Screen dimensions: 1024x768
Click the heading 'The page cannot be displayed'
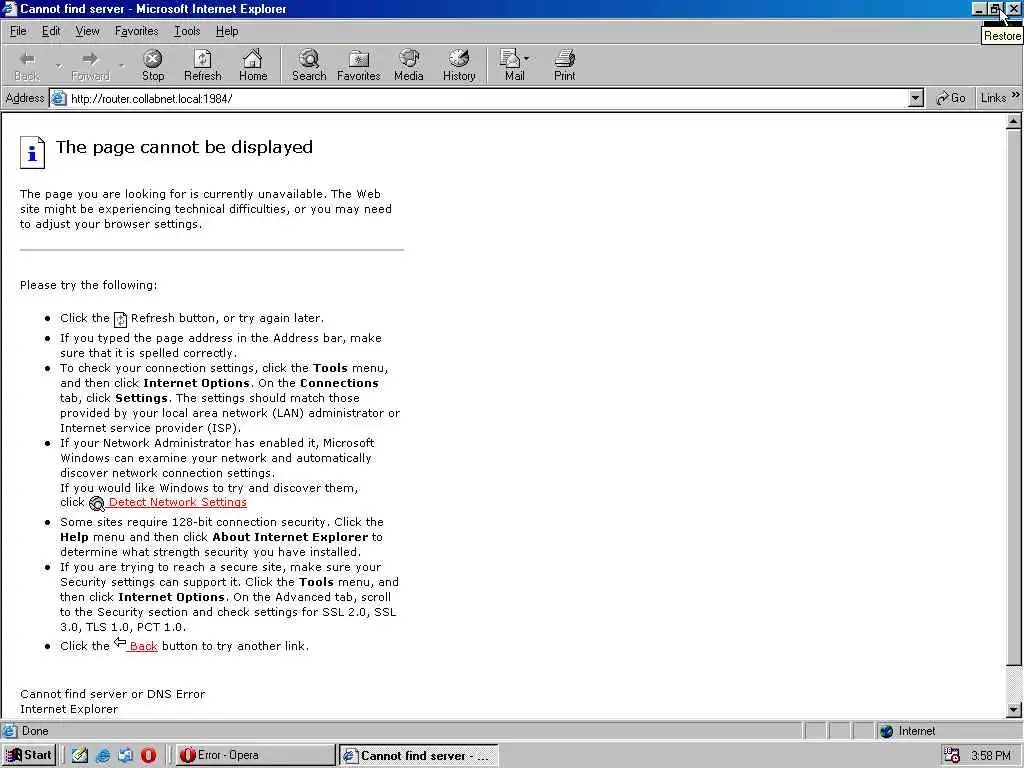click(184, 147)
